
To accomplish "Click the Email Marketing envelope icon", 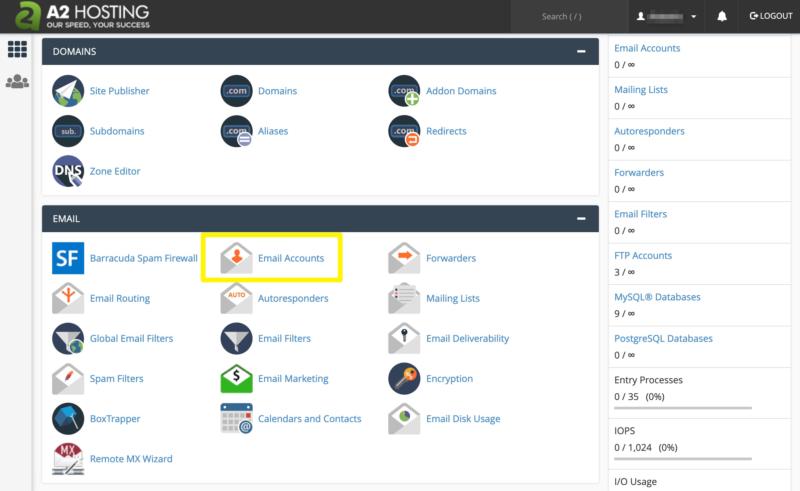I will pos(236,379).
